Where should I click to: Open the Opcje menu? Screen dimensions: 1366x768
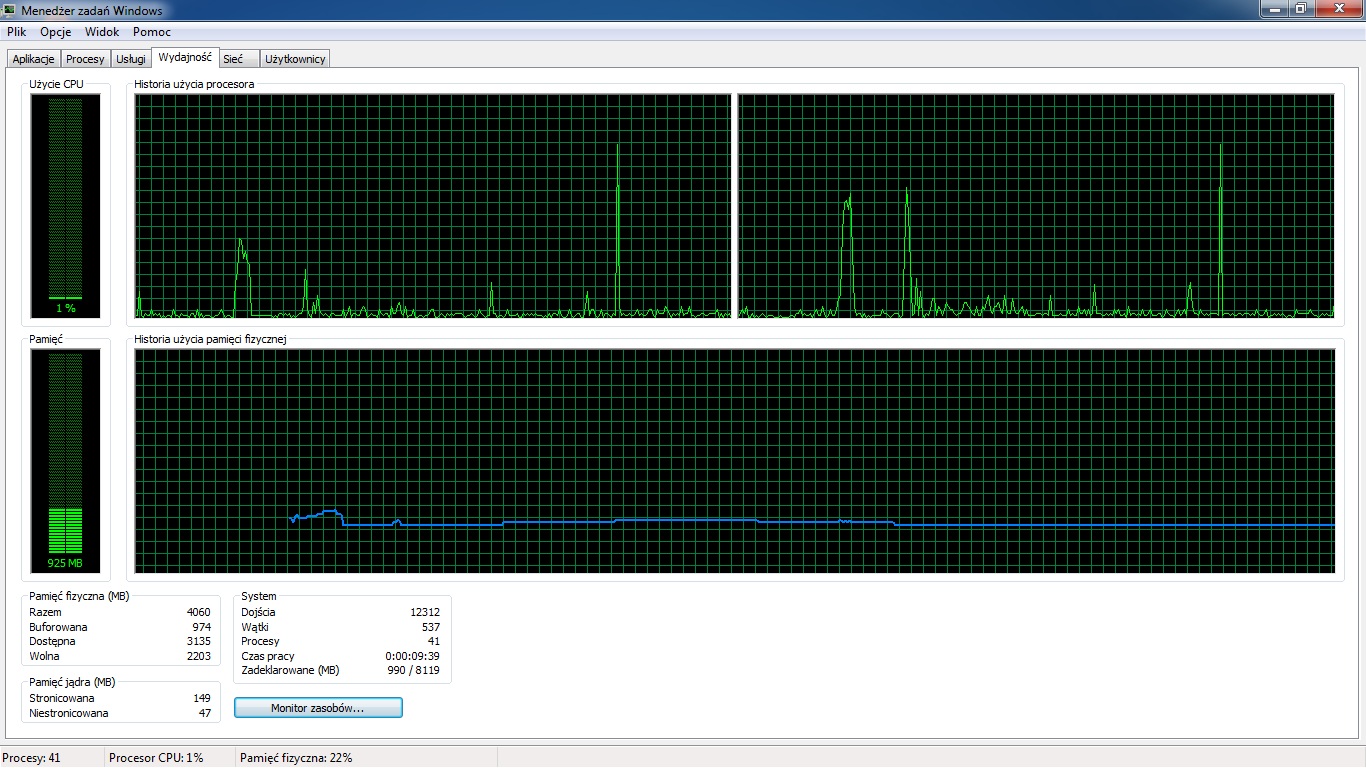pyautogui.click(x=56, y=32)
